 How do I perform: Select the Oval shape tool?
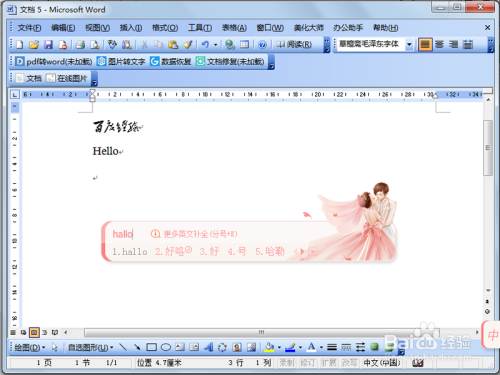tap(166, 347)
